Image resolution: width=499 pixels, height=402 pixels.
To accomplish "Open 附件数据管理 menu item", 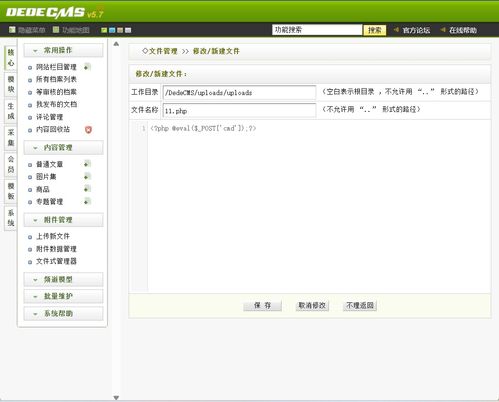I will coord(56,249).
